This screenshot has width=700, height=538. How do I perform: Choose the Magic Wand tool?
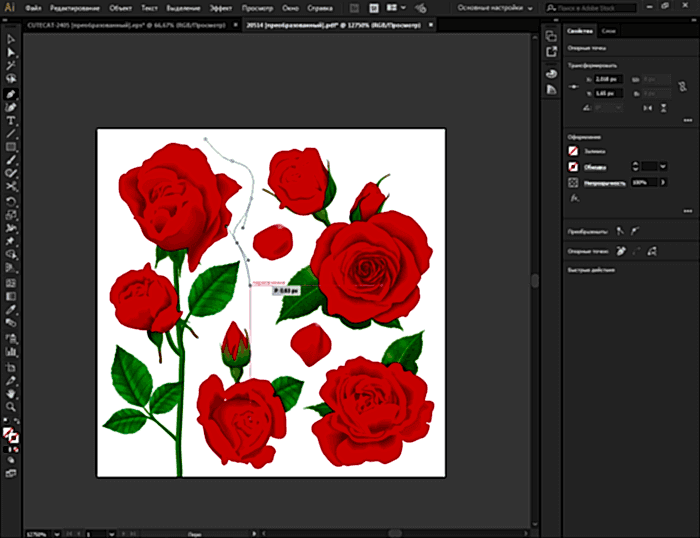coord(11,65)
